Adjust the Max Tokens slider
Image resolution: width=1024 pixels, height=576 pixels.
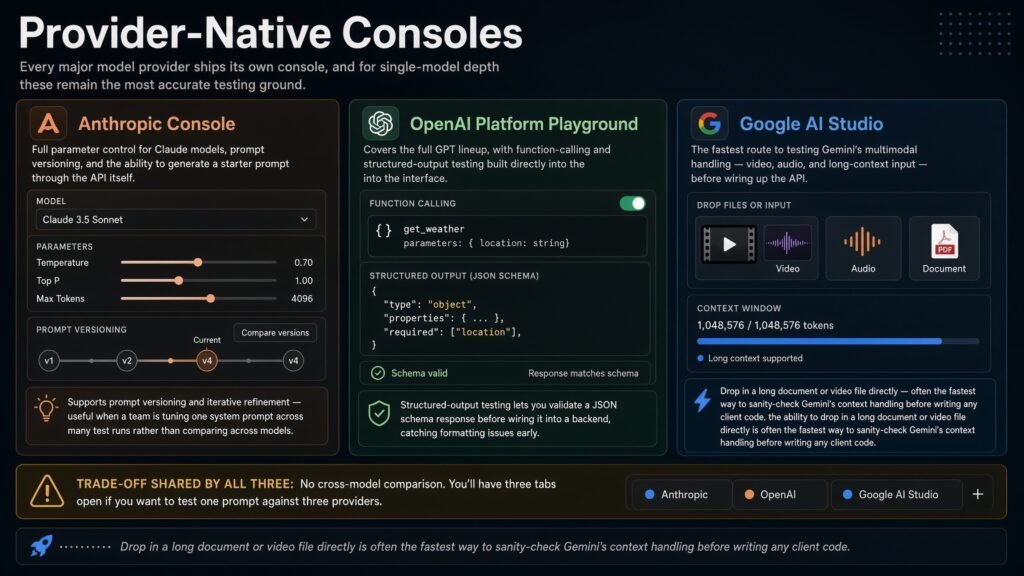(198, 298)
